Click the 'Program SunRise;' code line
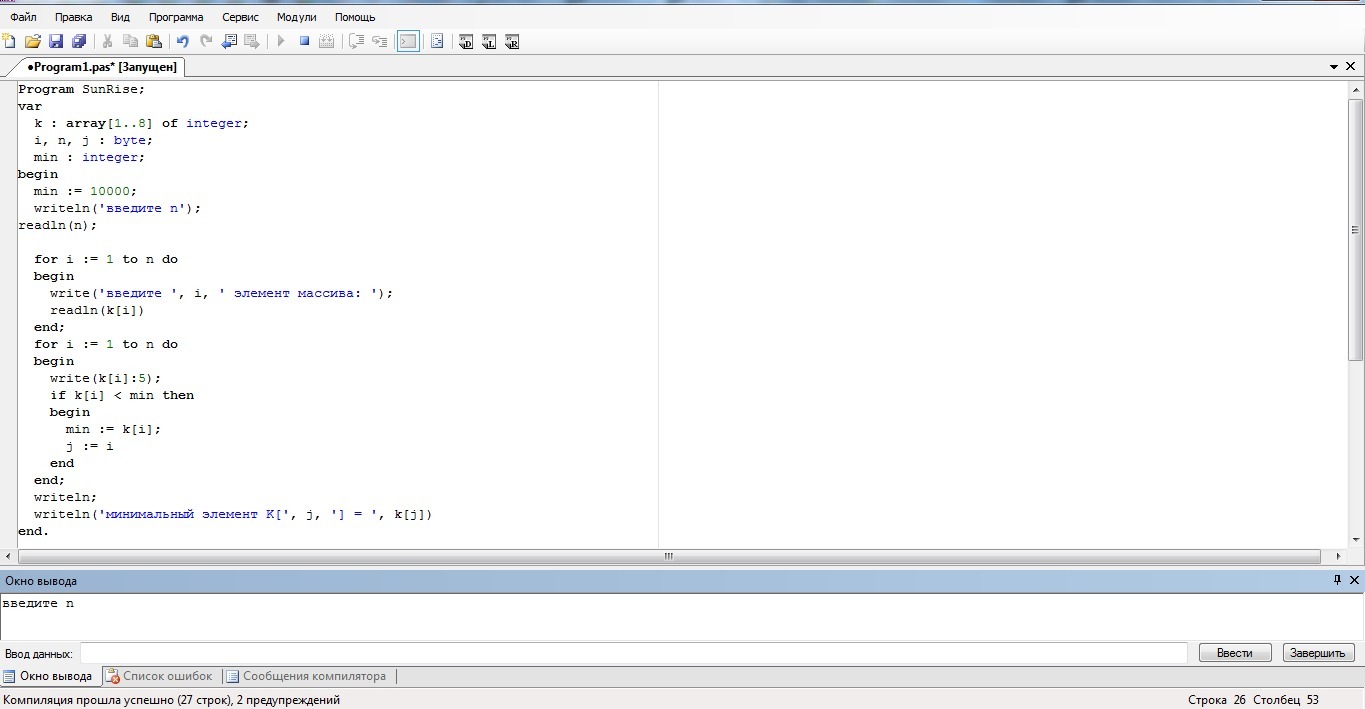Viewport: 1365px width, 709px height. click(82, 89)
